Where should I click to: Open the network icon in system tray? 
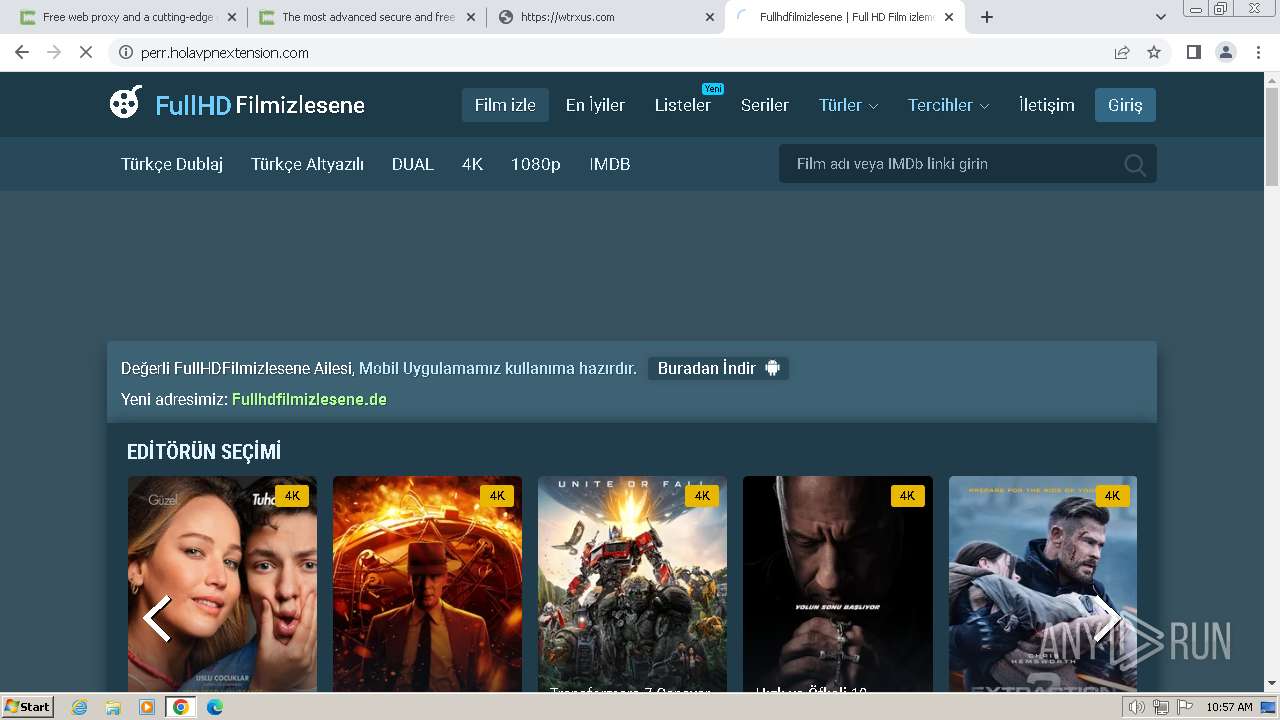(1160, 707)
